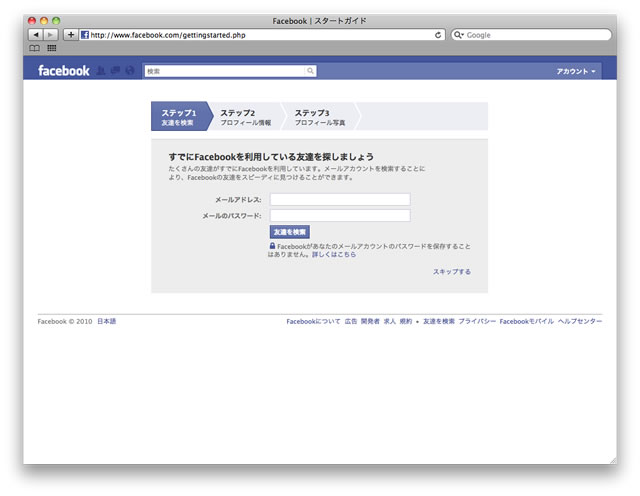Open Facebookモバイル footer link

[527, 321]
